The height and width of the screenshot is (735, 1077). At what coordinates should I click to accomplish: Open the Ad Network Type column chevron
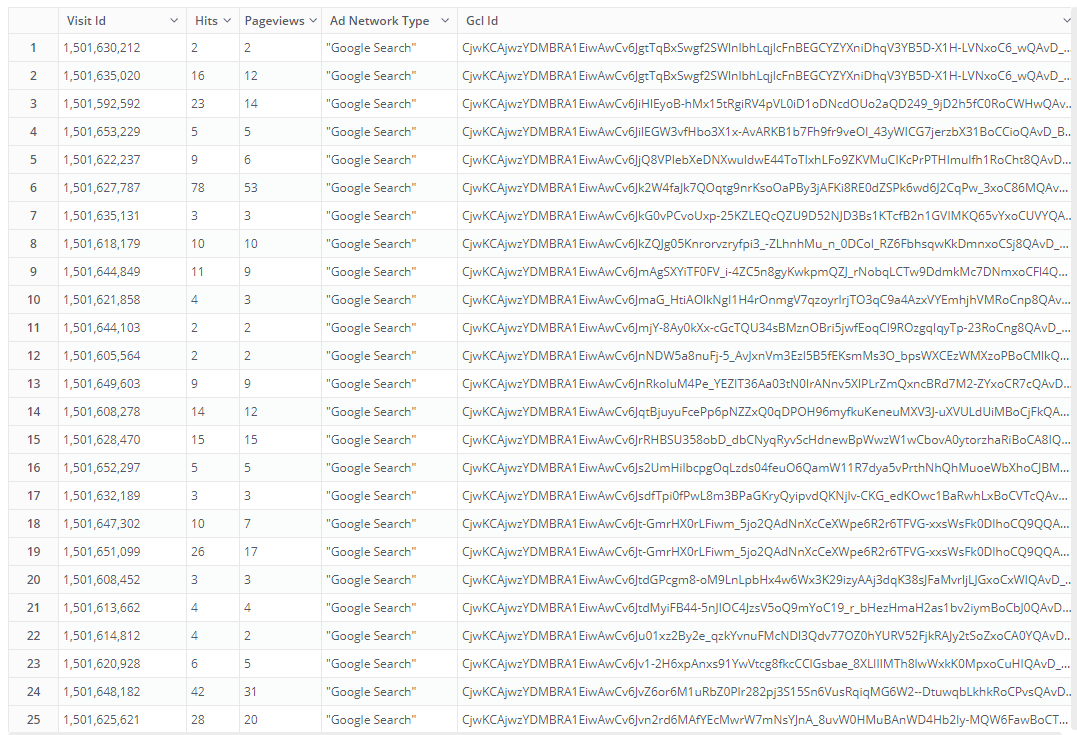coord(446,21)
